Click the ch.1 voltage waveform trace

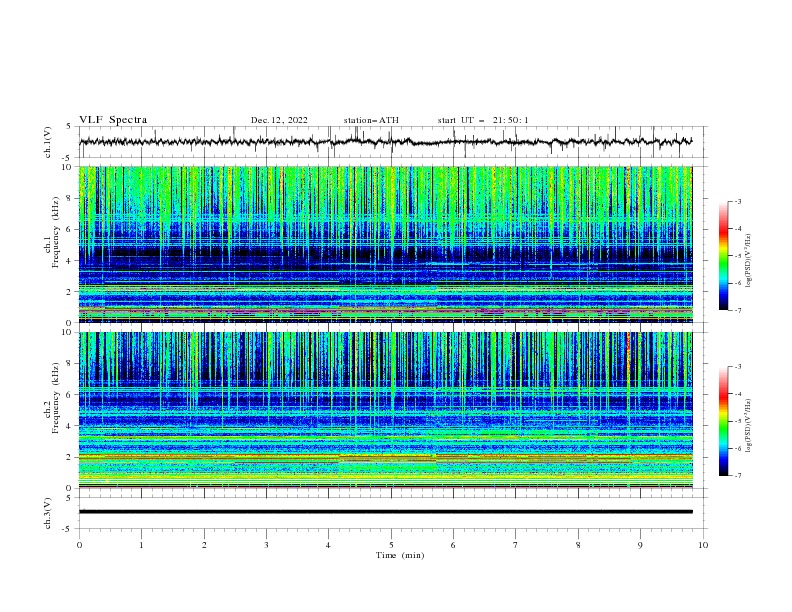point(386,142)
